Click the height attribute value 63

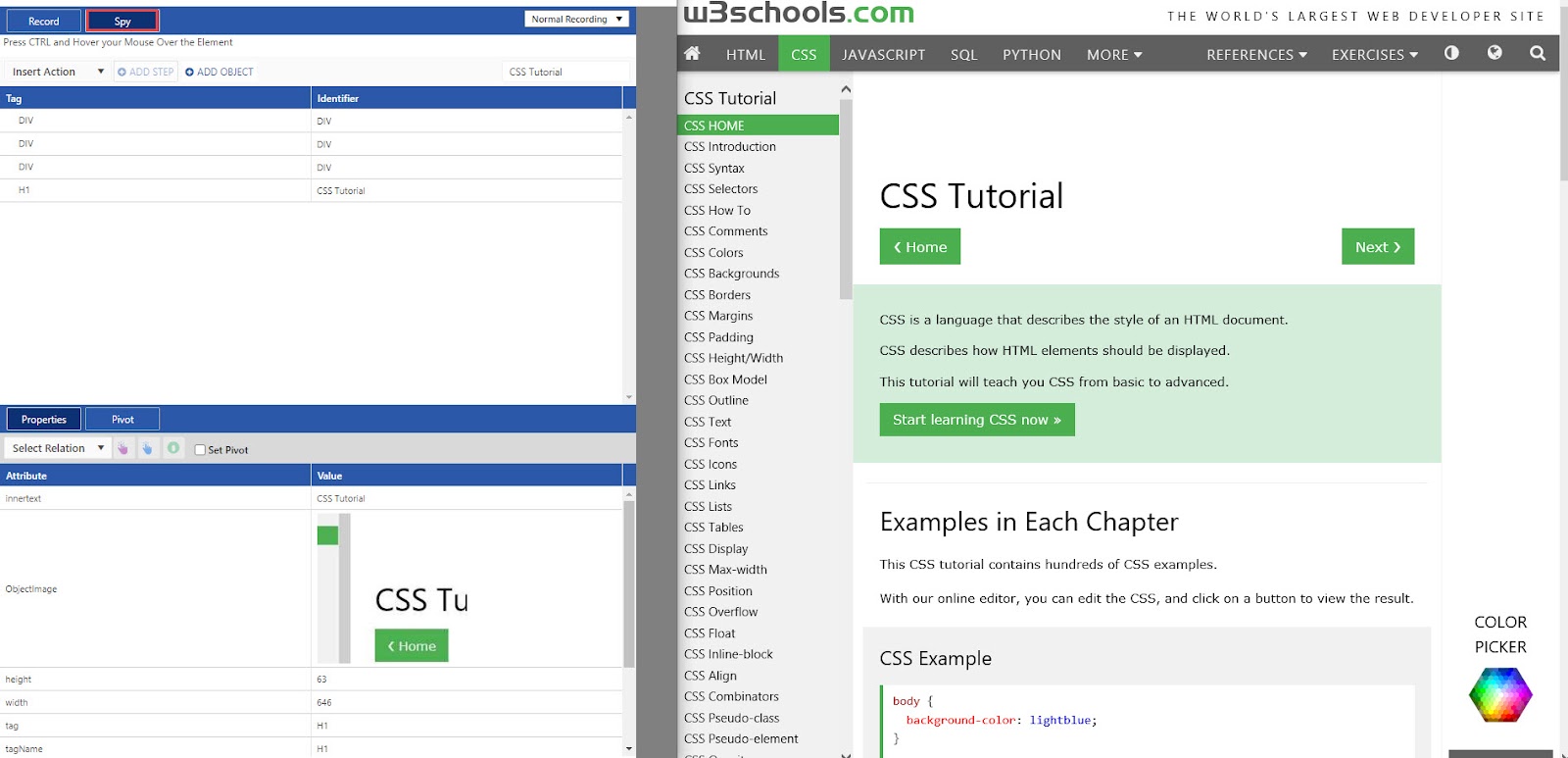(x=321, y=680)
